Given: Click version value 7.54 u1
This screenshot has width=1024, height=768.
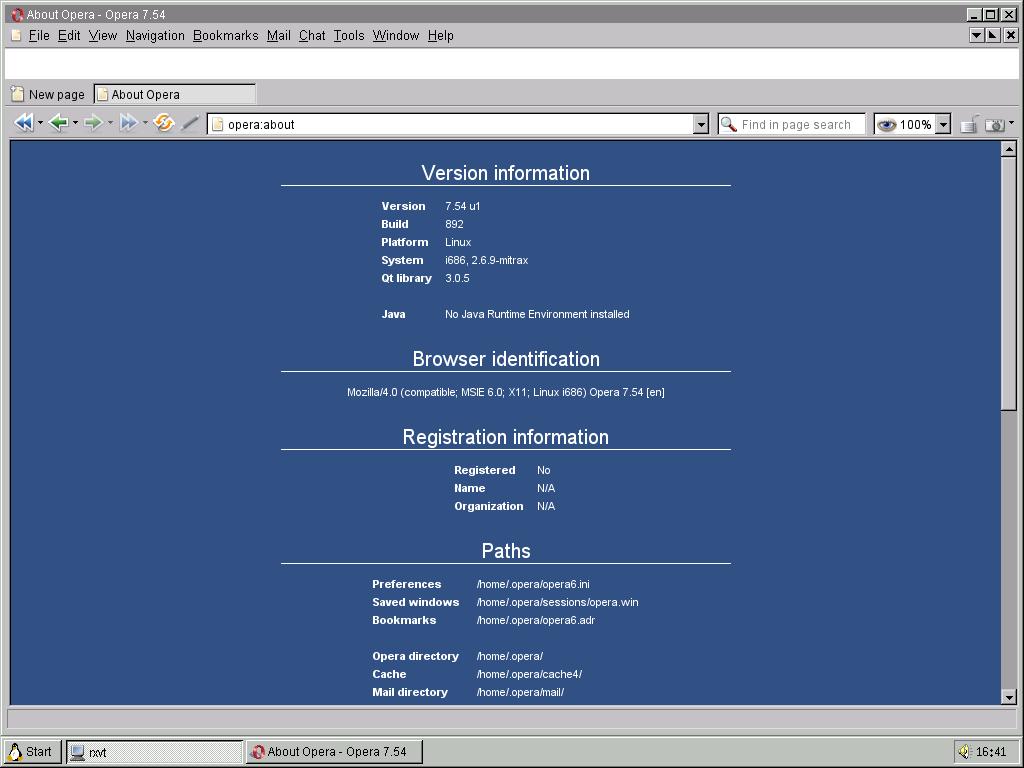Looking at the screenshot, I should click(x=462, y=206).
